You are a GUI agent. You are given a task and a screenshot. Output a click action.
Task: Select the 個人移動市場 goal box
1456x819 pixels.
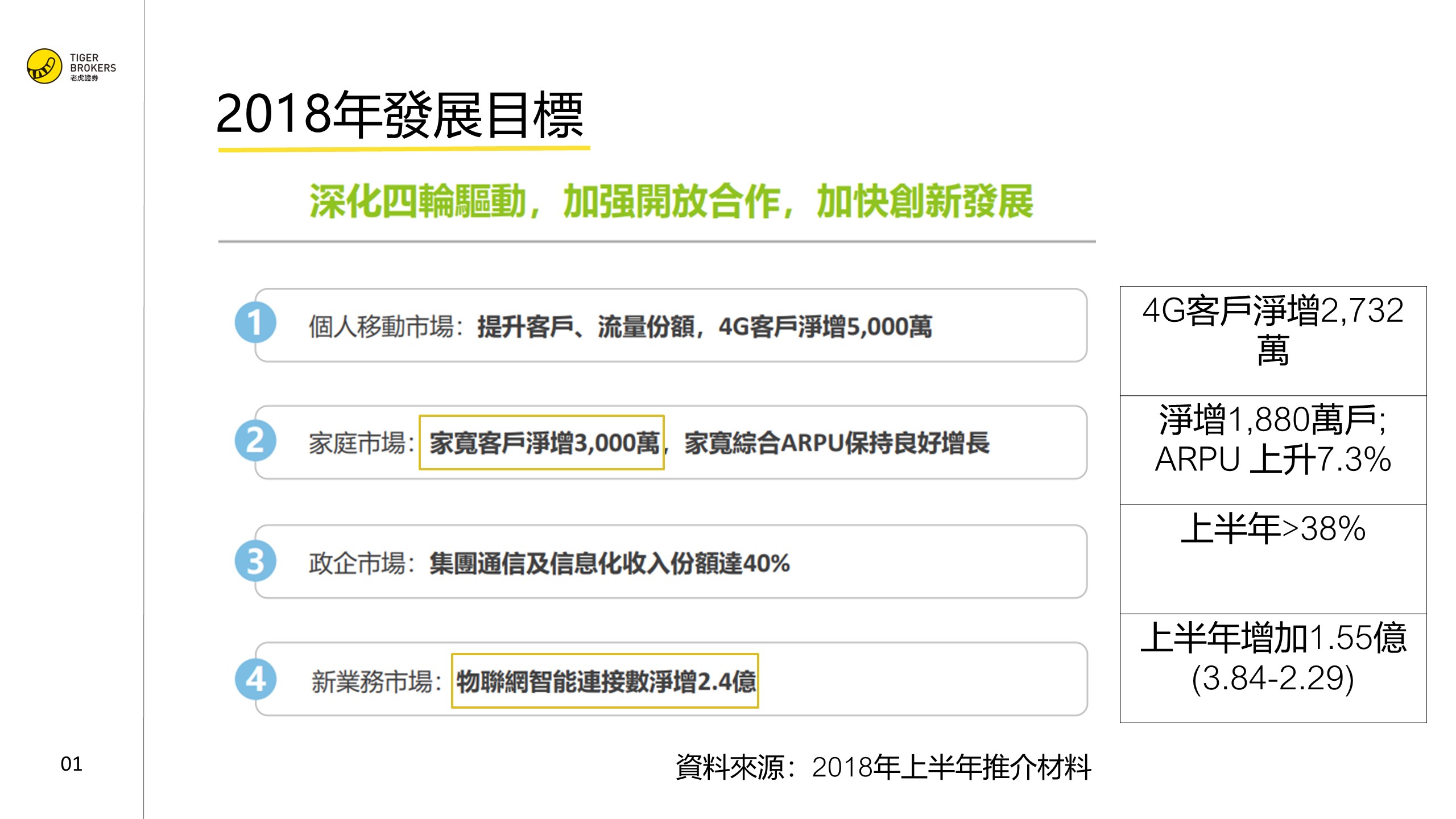671,326
